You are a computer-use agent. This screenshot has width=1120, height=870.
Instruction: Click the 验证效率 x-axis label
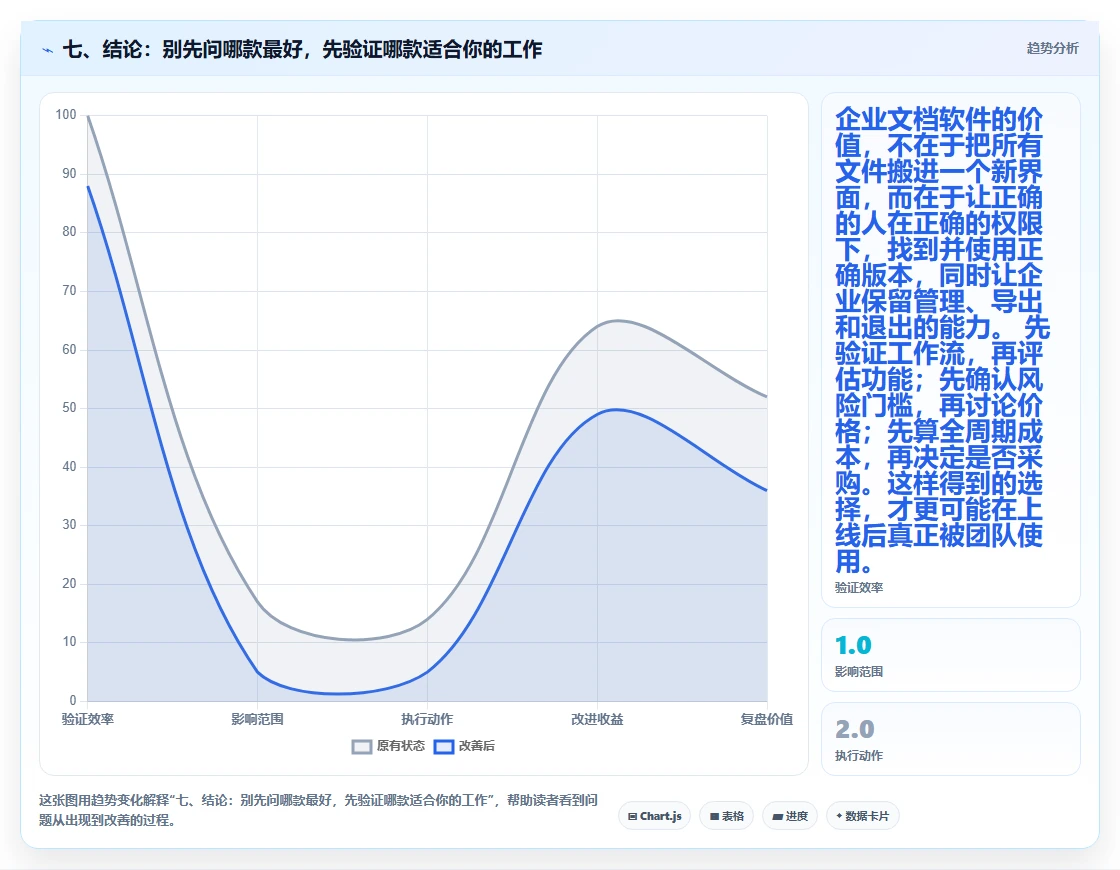tap(88, 719)
